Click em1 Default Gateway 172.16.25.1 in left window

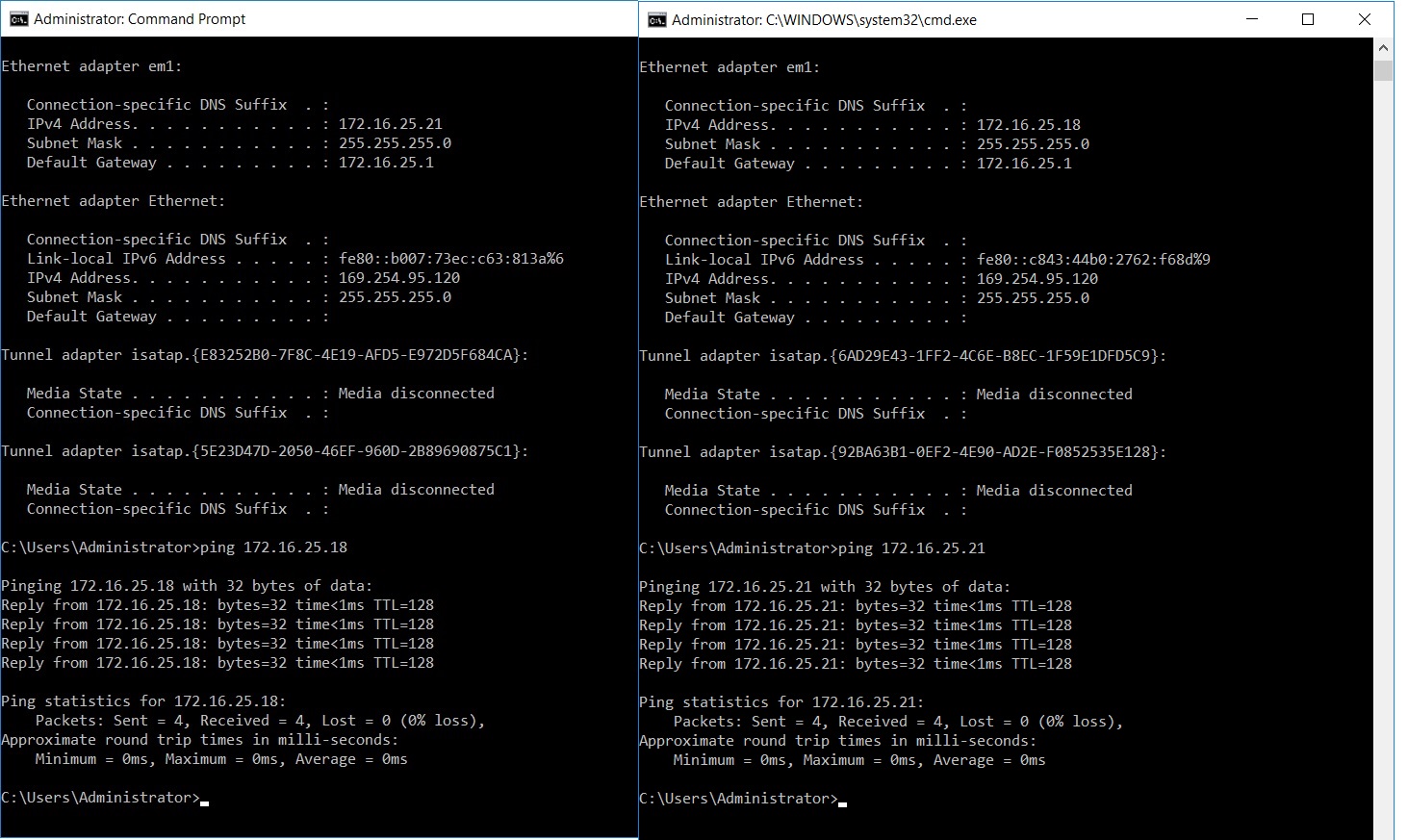click(x=386, y=163)
